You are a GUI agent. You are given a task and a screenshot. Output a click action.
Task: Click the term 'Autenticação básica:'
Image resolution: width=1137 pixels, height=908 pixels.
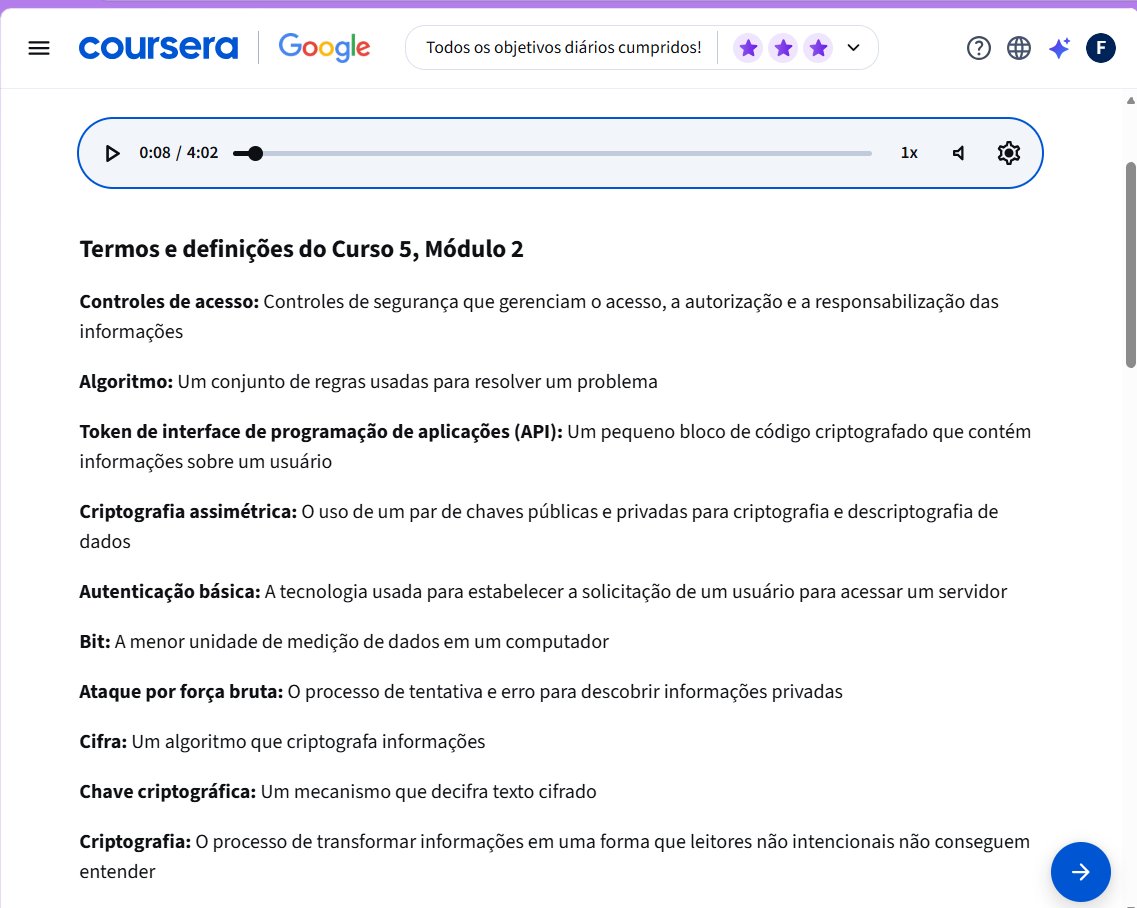pyautogui.click(x=170, y=592)
